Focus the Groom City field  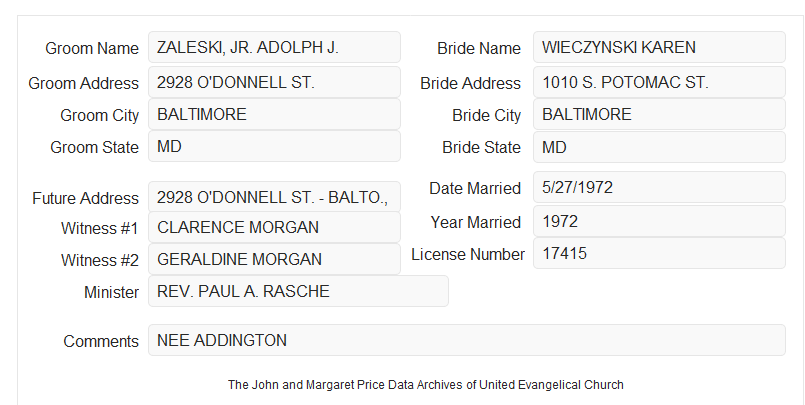[x=274, y=114]
